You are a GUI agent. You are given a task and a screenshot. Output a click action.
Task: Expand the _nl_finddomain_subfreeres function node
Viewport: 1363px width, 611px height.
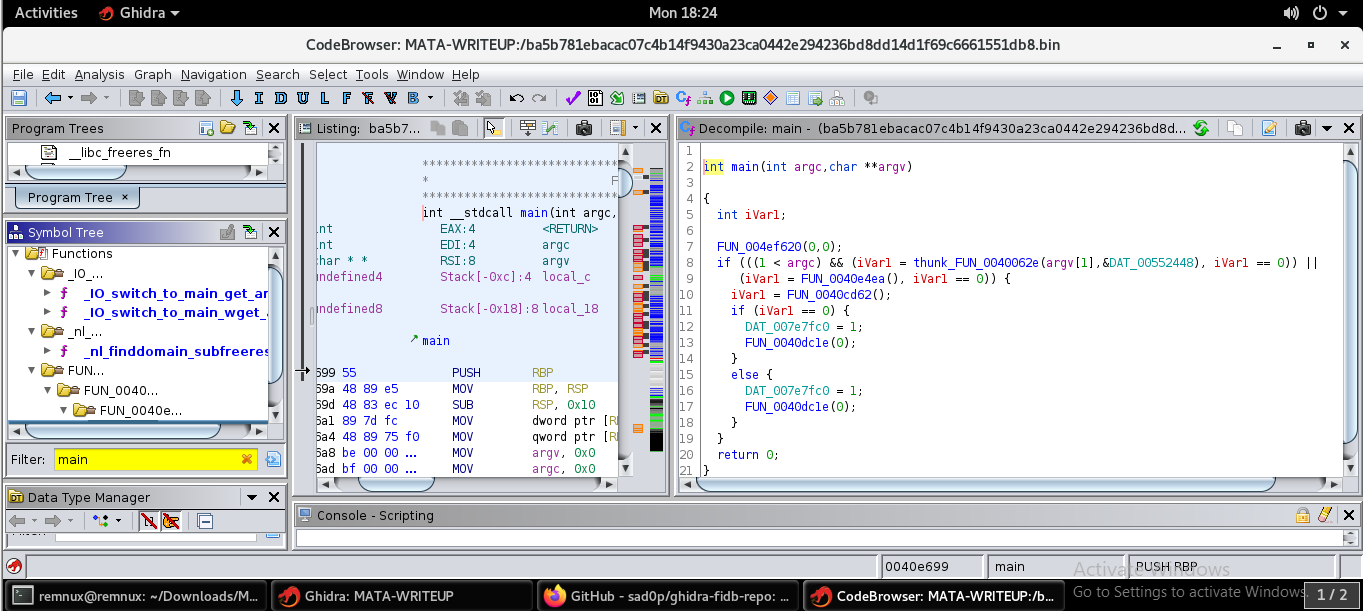tap(47, 351)
